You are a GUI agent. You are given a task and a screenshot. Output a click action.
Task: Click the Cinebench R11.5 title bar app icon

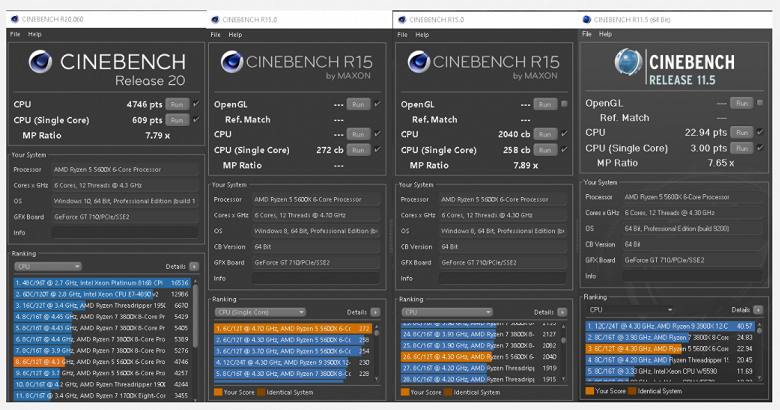click(x=586, y=19)
